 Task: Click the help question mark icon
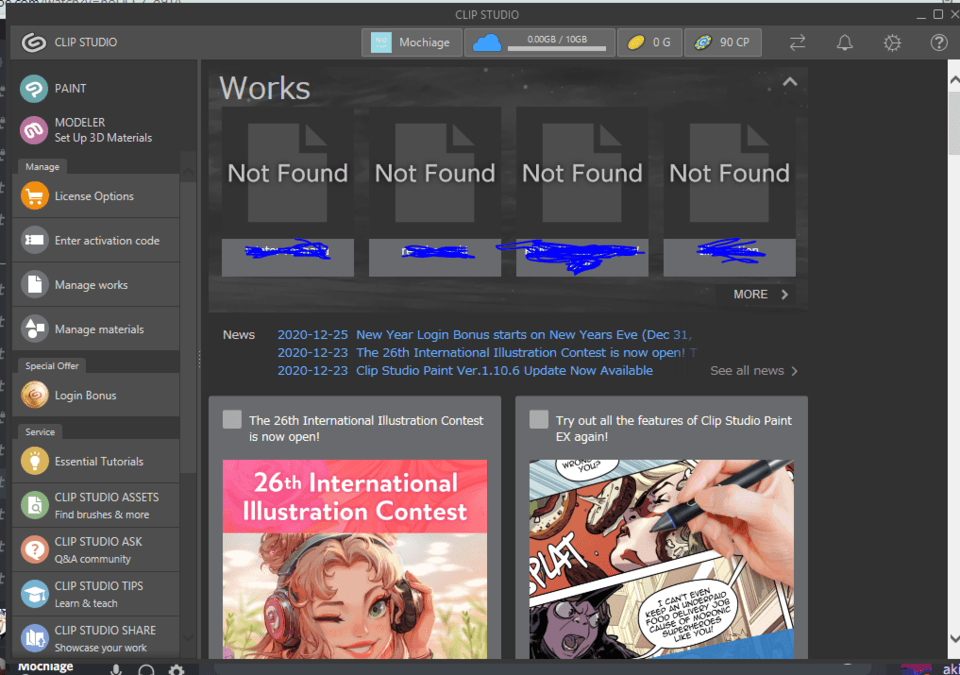[x=938, y=43]
